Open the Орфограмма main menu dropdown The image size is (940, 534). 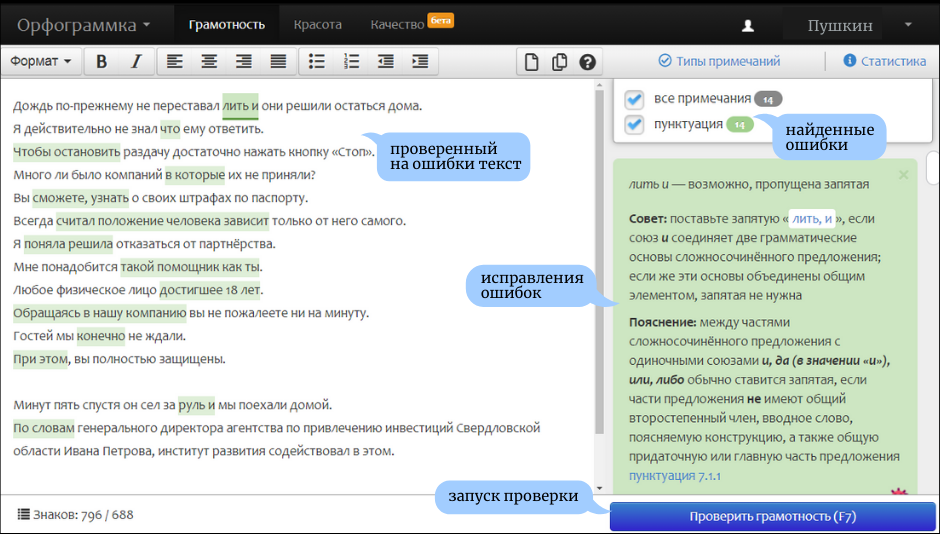[84, 25]
